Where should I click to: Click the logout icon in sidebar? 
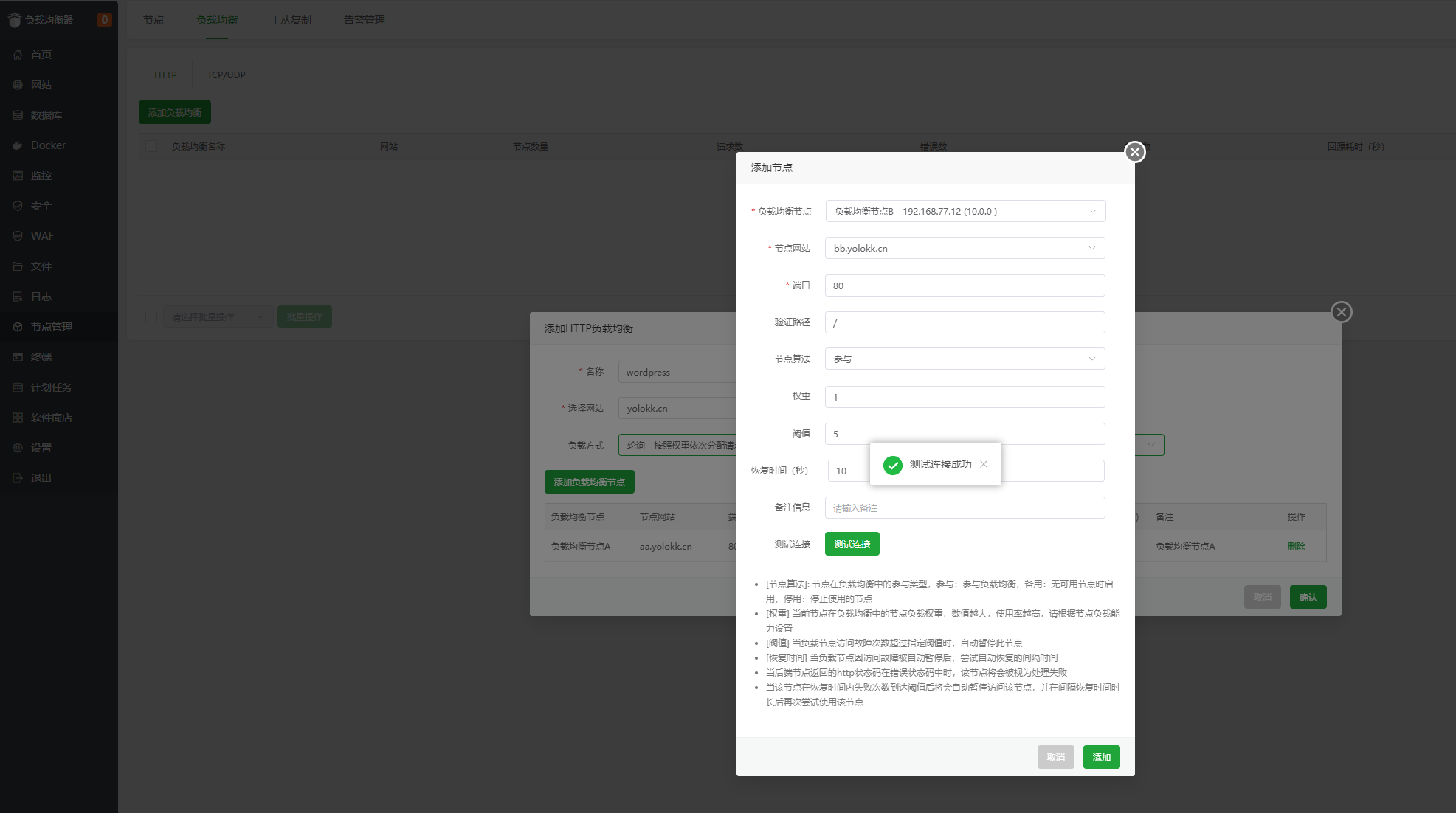(18, 478)
